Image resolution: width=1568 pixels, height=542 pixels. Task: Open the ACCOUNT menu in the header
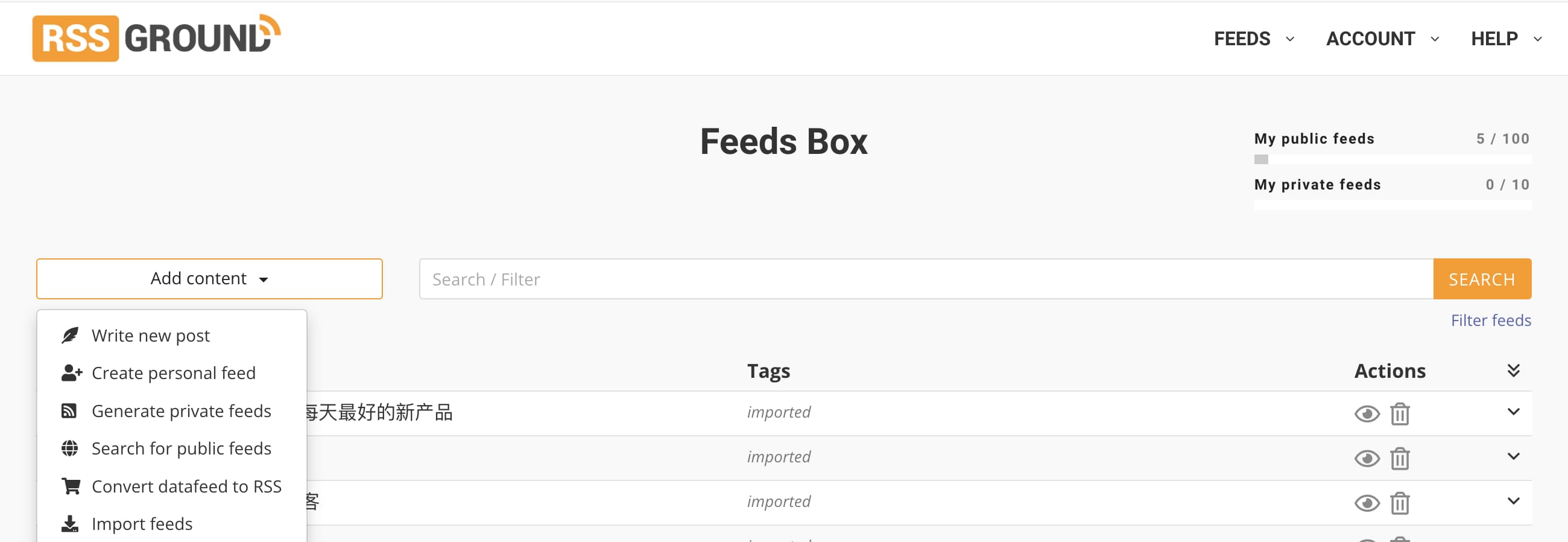[x=1382, y=39]
